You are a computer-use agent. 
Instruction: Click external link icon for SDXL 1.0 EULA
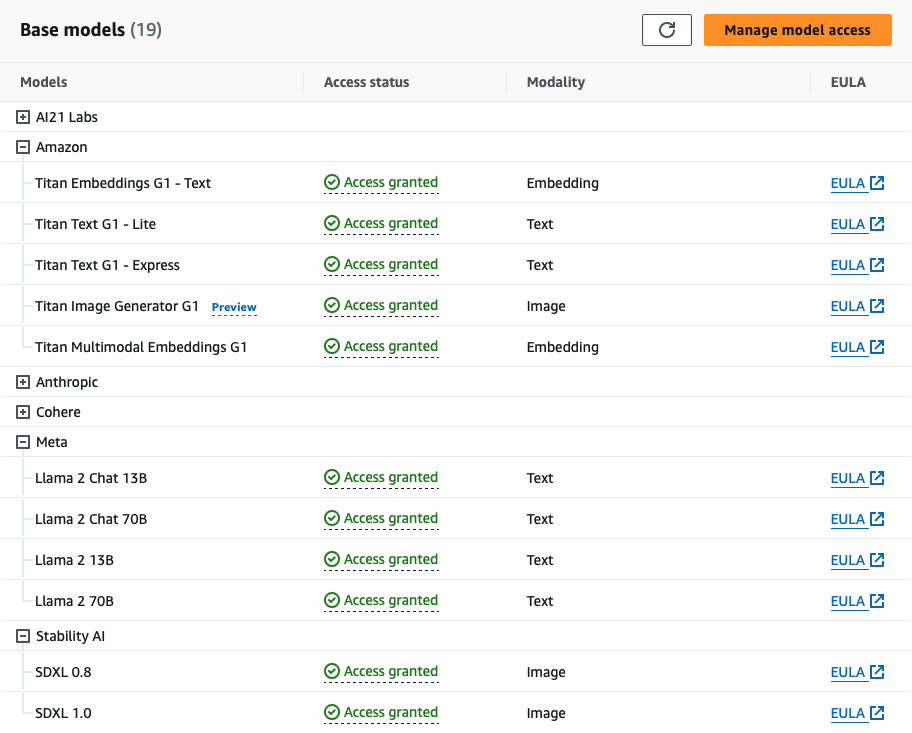click(x=877, y=713)
